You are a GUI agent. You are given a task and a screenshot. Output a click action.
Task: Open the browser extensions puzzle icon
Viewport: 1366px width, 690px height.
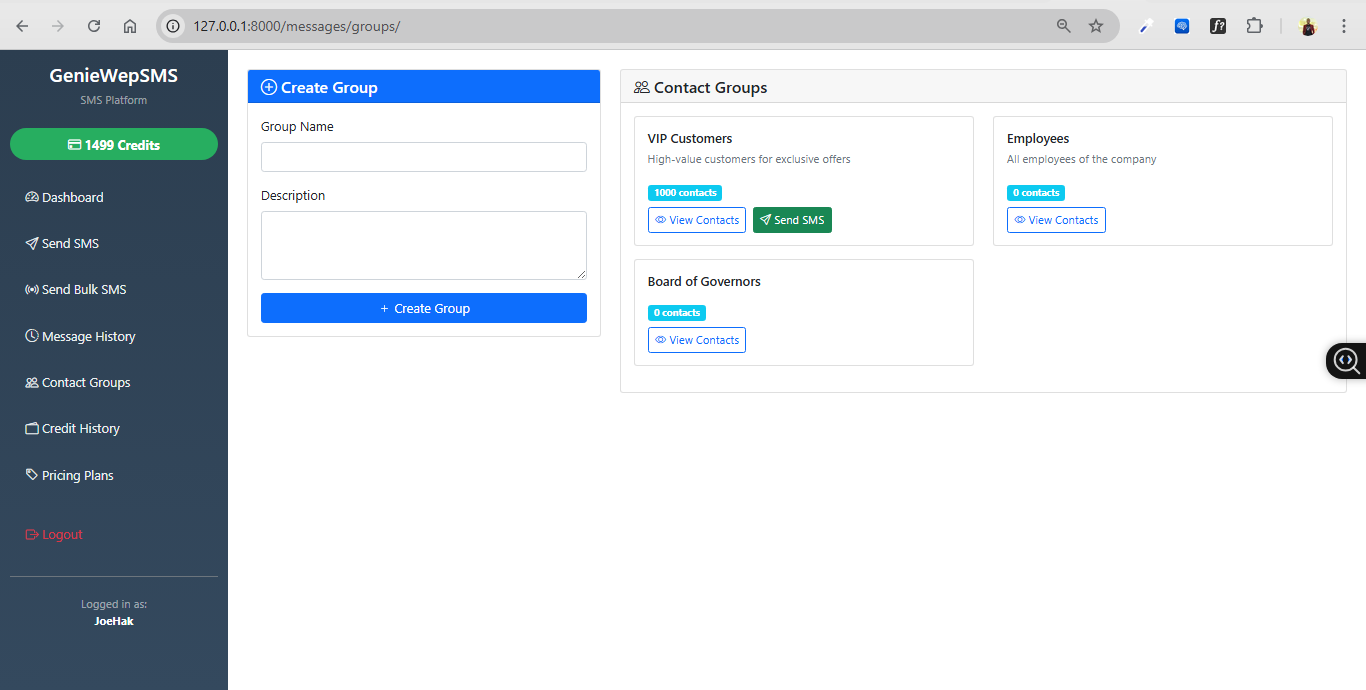pyautogui.click(x=1254, y=26)
